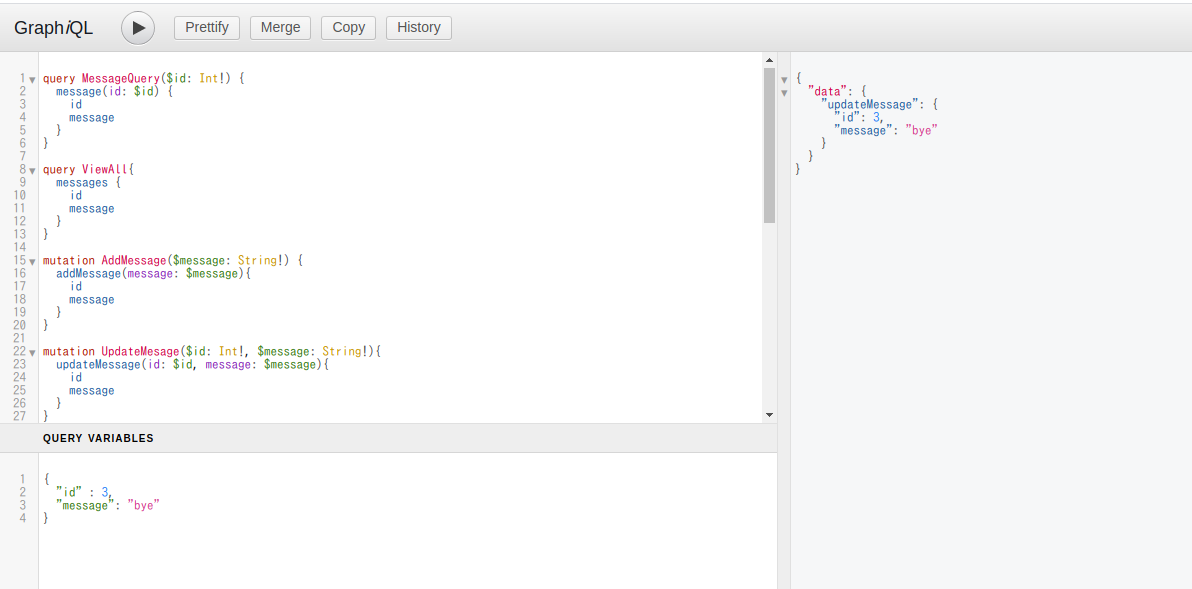1192x589 pixels.
Task: Click the "updateMessage" key in results
Action: 870,105
